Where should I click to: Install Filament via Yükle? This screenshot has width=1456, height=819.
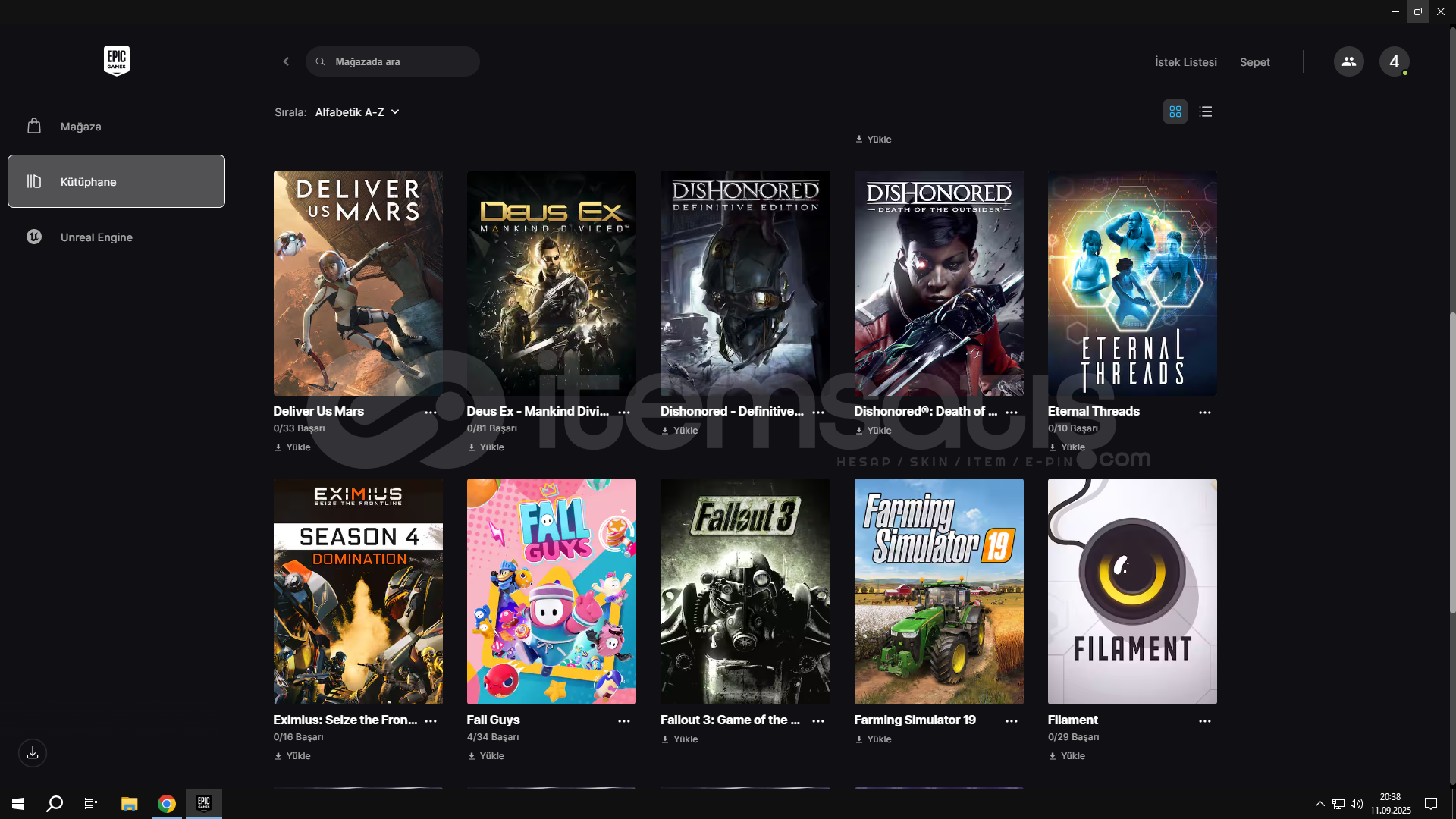pos(1067,756)
